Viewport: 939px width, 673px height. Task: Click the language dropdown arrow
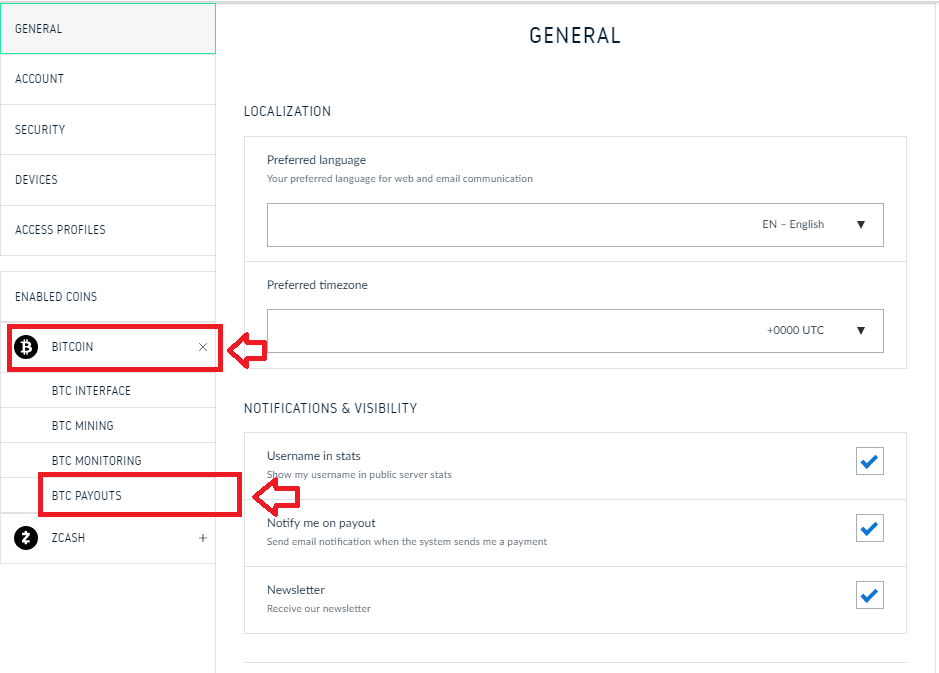[x=861, y=225]
